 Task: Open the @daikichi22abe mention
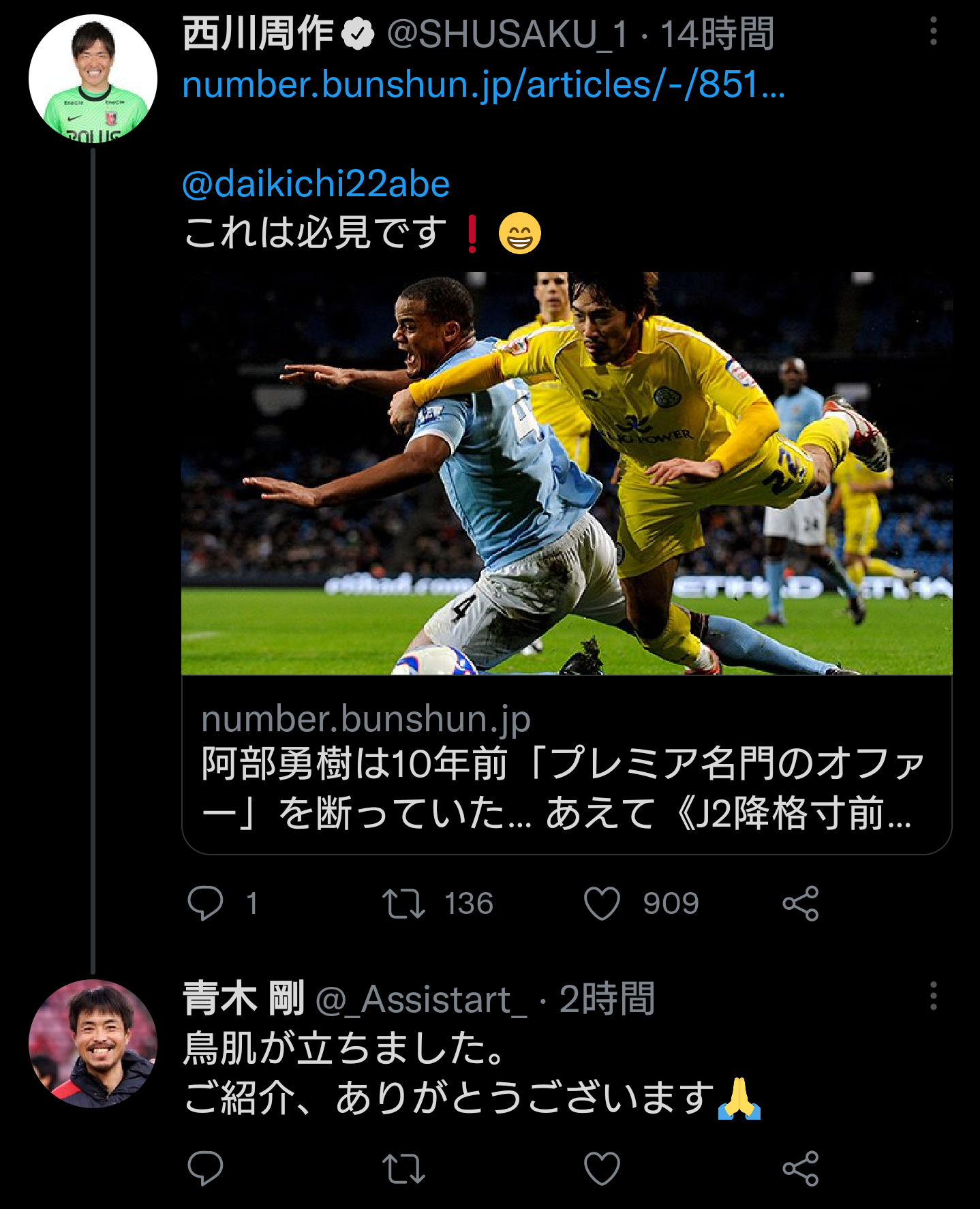tap(316, 184)
